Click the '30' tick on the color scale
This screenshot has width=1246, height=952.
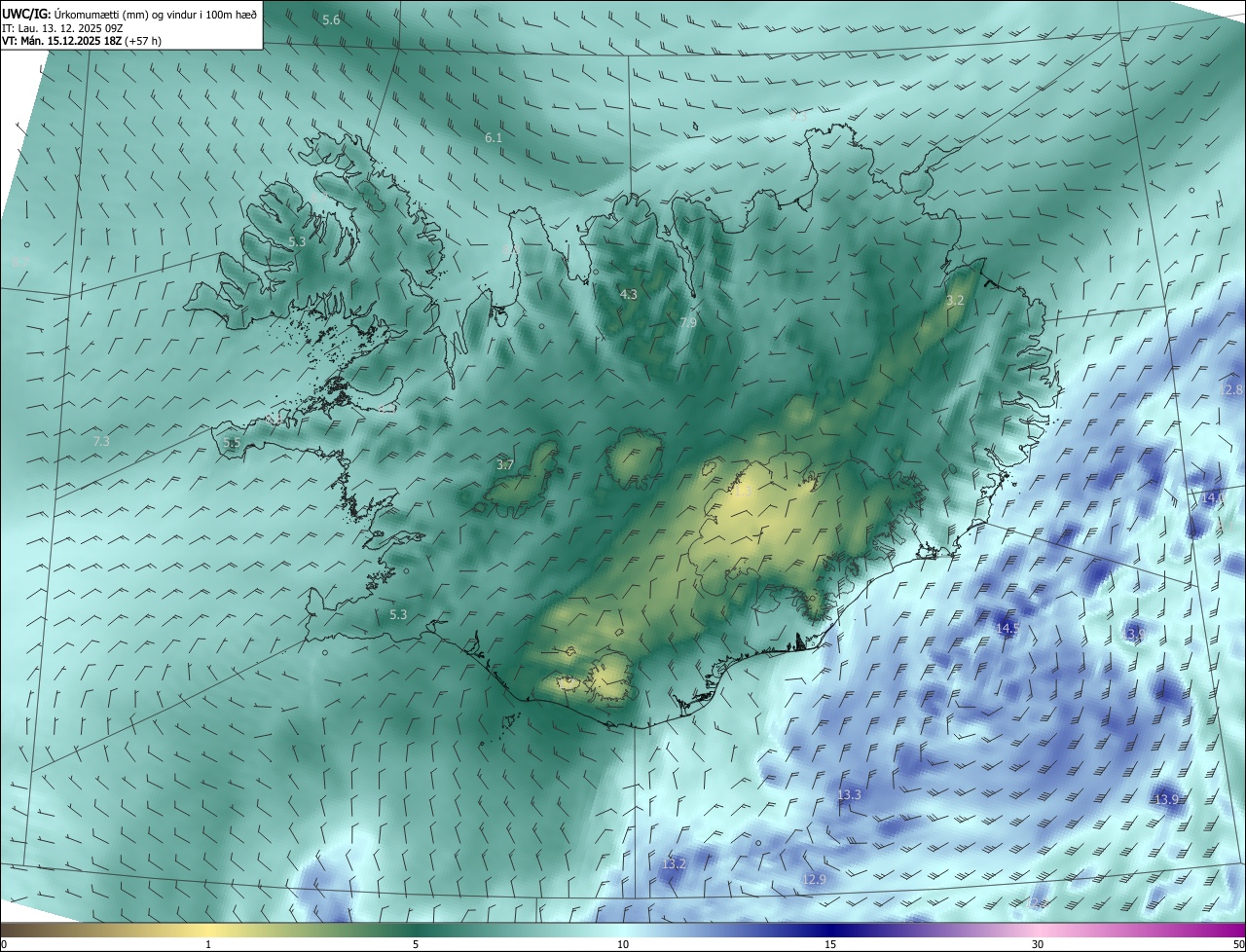1038,945
